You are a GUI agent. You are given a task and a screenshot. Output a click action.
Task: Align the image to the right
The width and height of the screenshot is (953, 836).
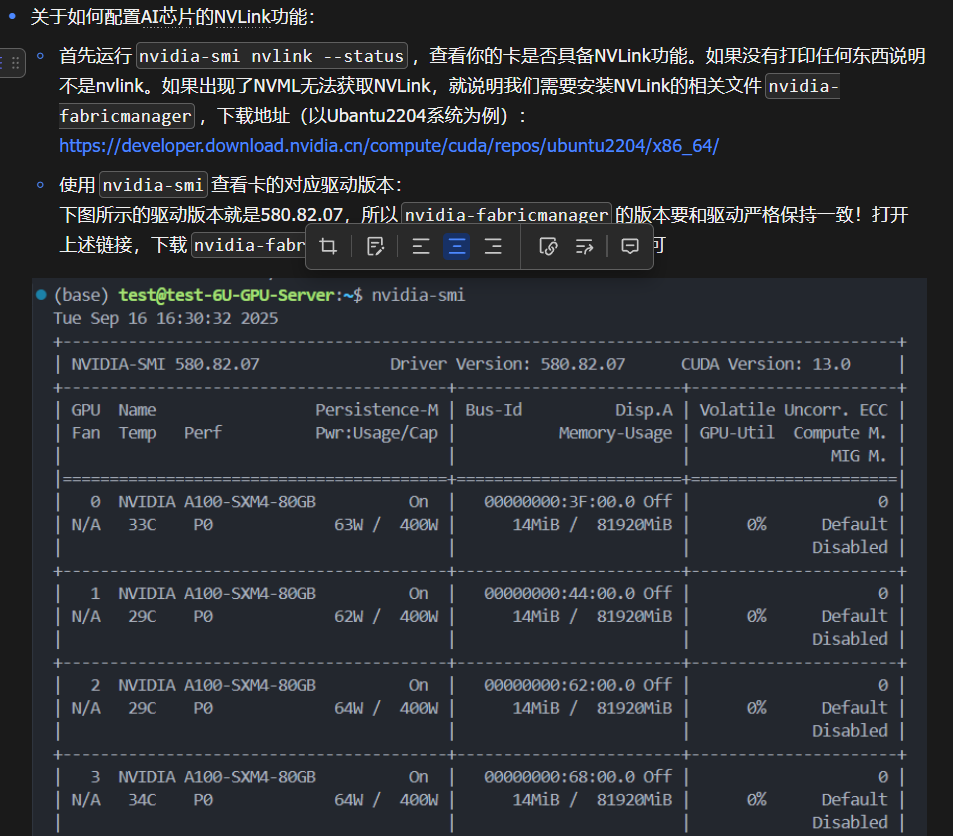(x=493, y=245)
